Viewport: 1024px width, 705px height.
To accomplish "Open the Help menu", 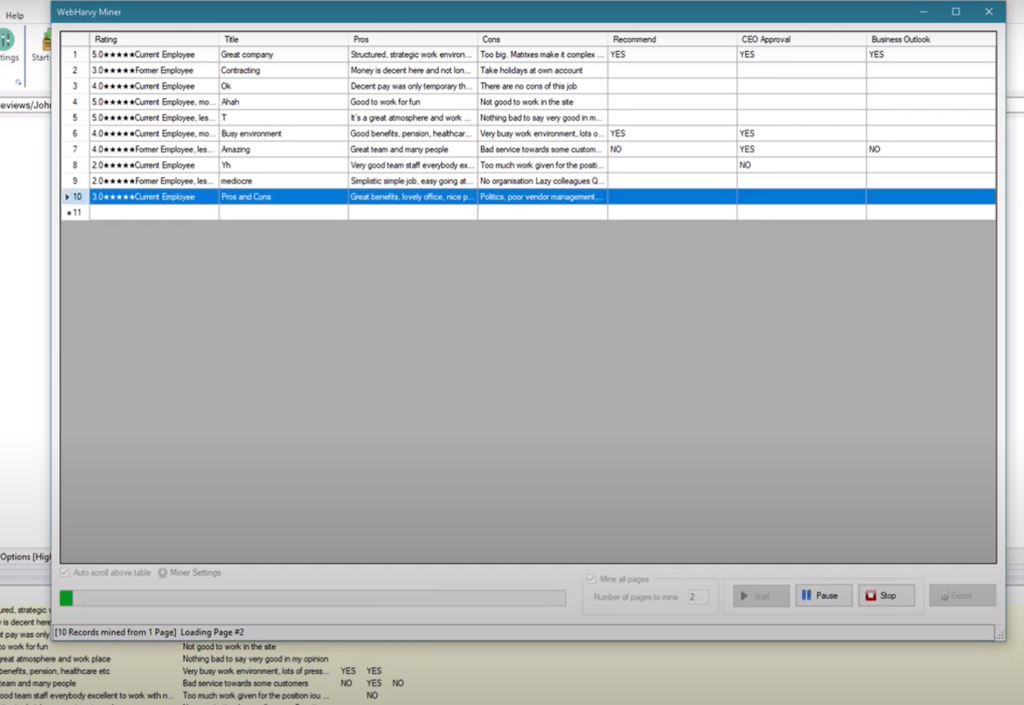I will (15, 16).
